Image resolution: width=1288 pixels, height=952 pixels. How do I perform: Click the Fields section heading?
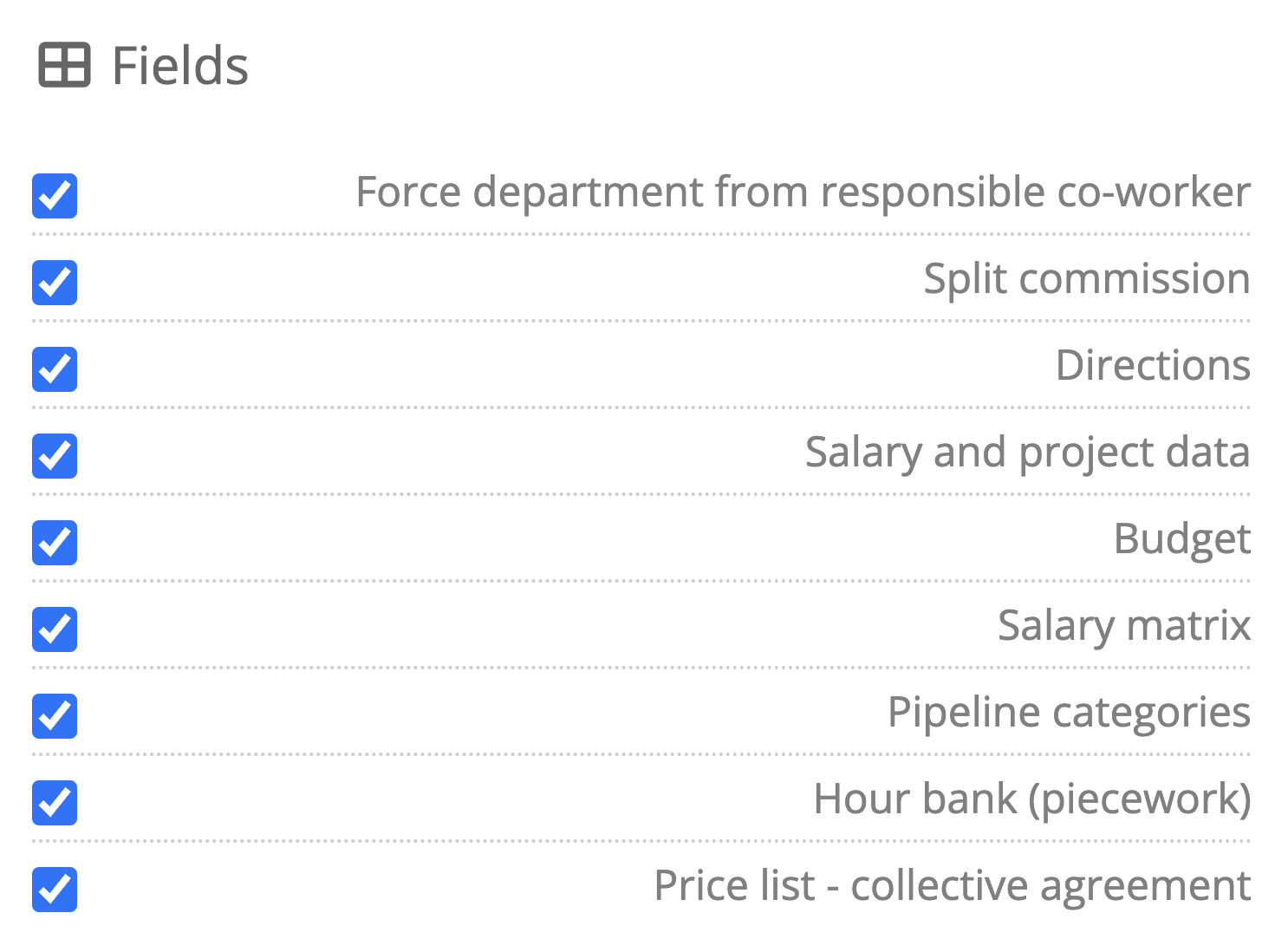tap(180, 66)
